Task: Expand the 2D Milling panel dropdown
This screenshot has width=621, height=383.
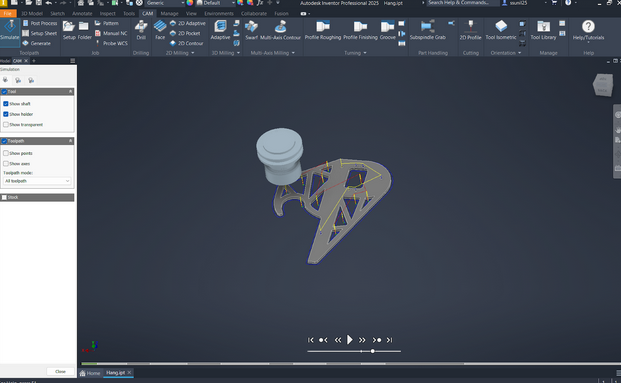Action: pyautogui.click(x=180, y=53)
